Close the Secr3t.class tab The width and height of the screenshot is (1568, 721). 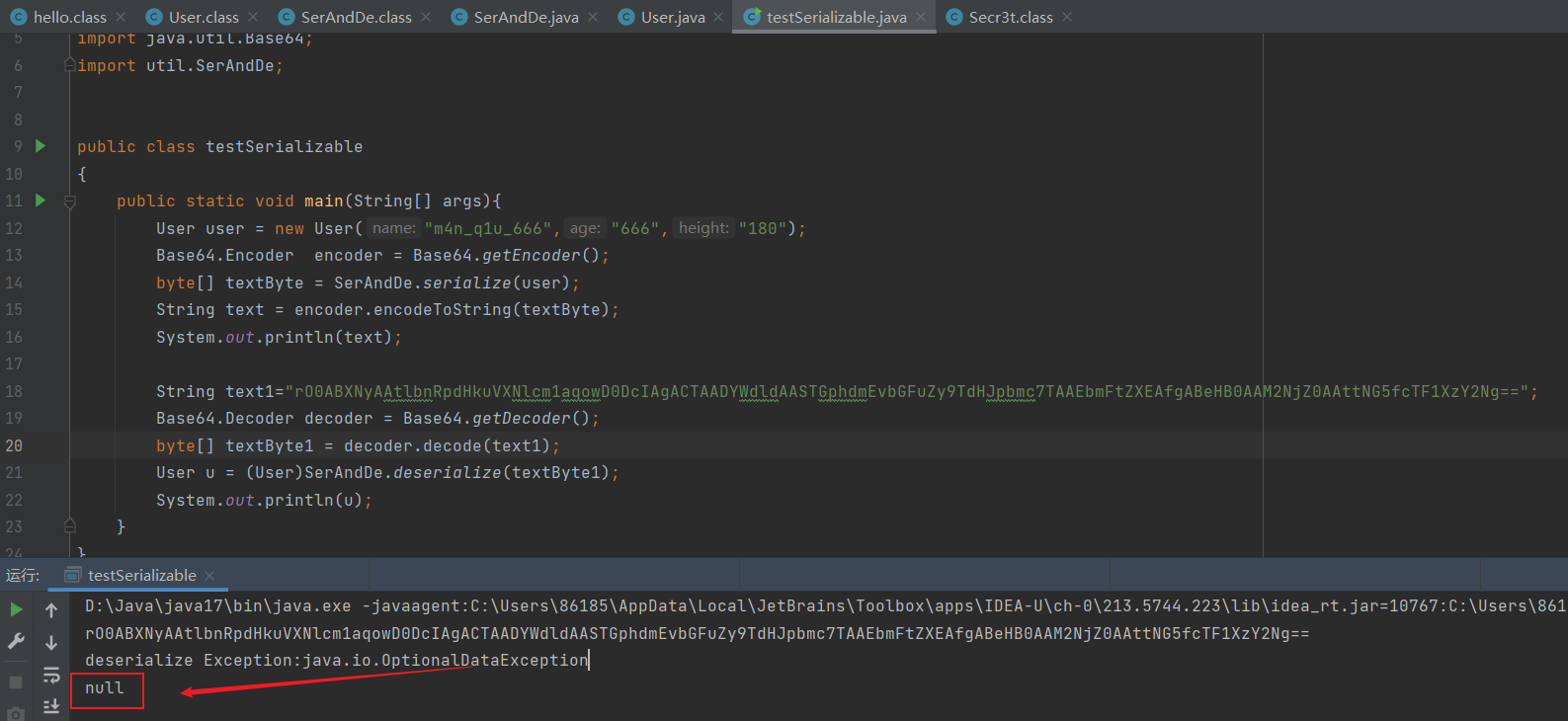[1067, 17]
